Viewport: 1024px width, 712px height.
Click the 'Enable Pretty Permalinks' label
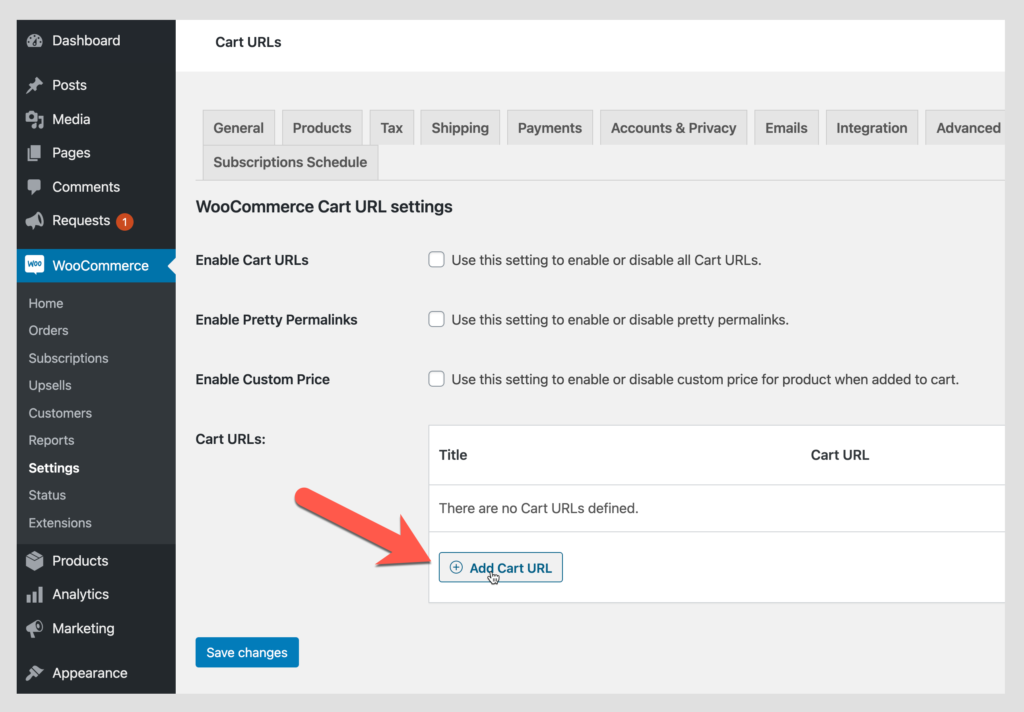pos(276,319)
